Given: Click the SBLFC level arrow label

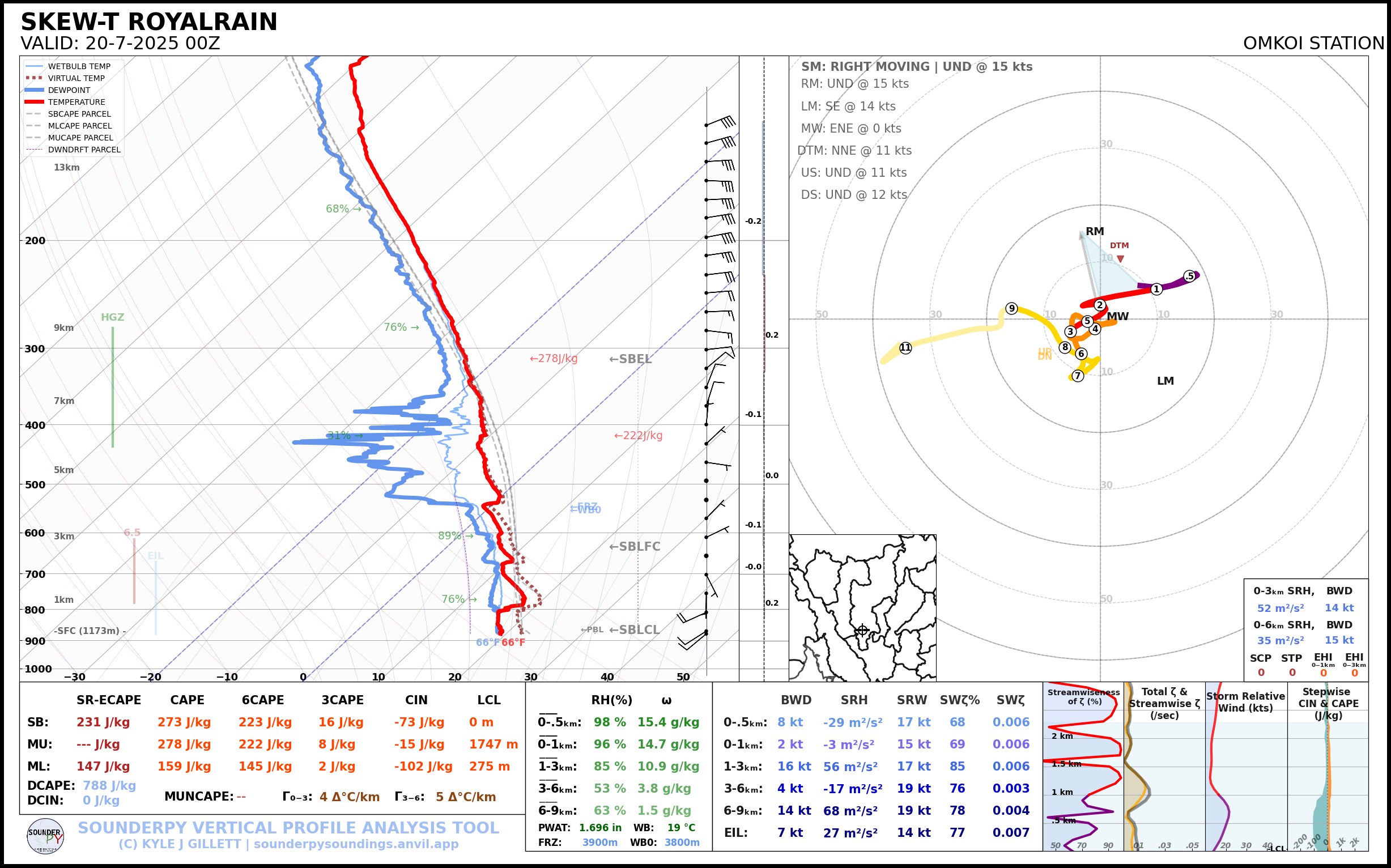Looking at the screenshot, I should coord(635,547).
